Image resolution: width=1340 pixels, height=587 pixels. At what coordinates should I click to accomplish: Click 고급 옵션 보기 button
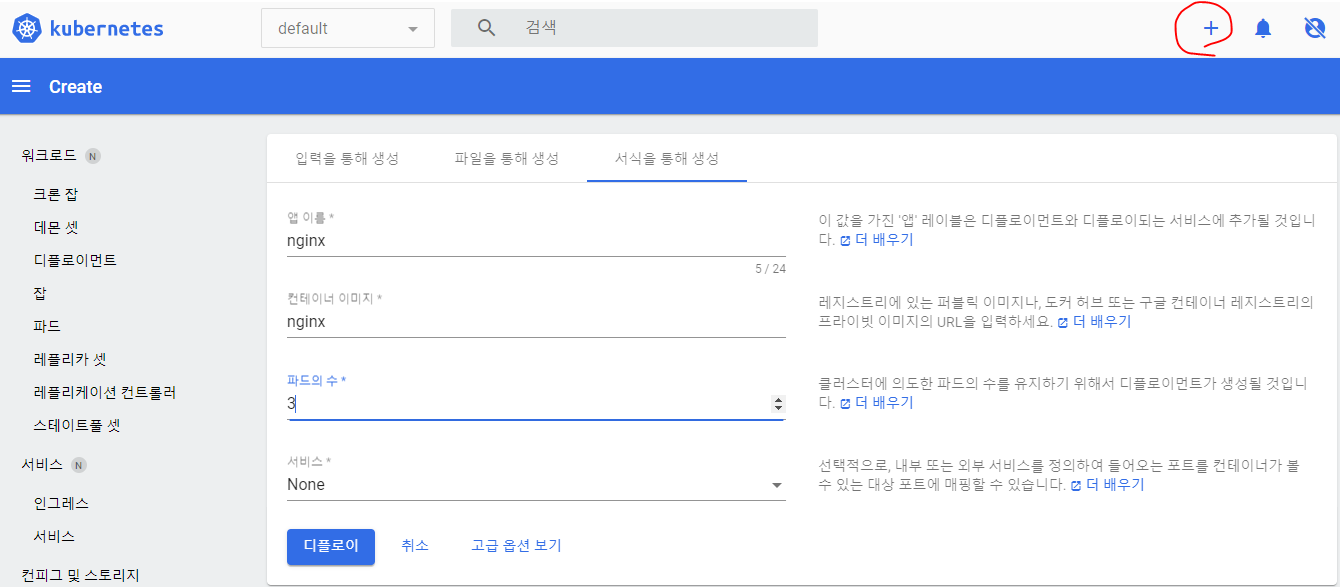(517, 546)
